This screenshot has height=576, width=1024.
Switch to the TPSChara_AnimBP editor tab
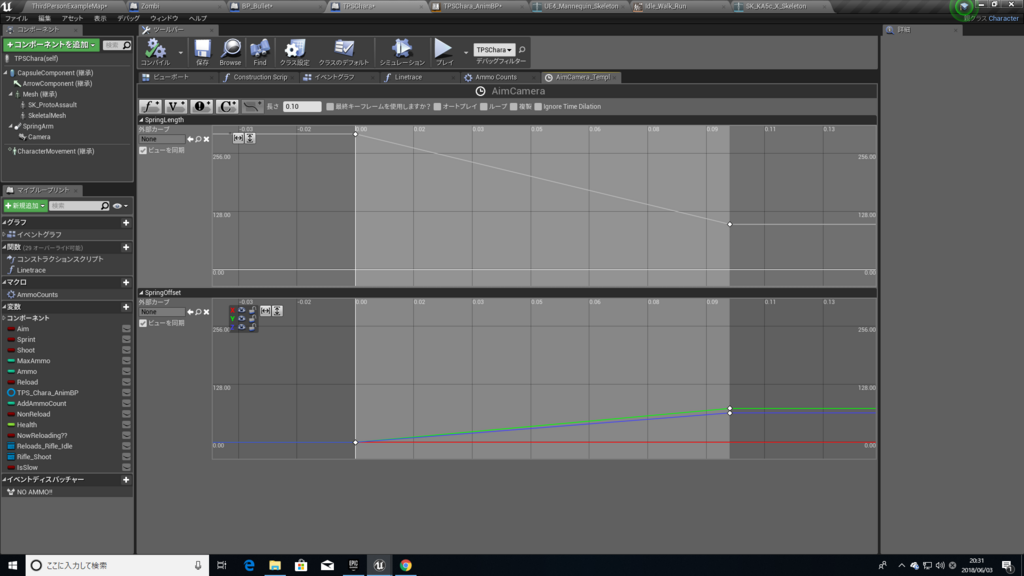(472, 6)
